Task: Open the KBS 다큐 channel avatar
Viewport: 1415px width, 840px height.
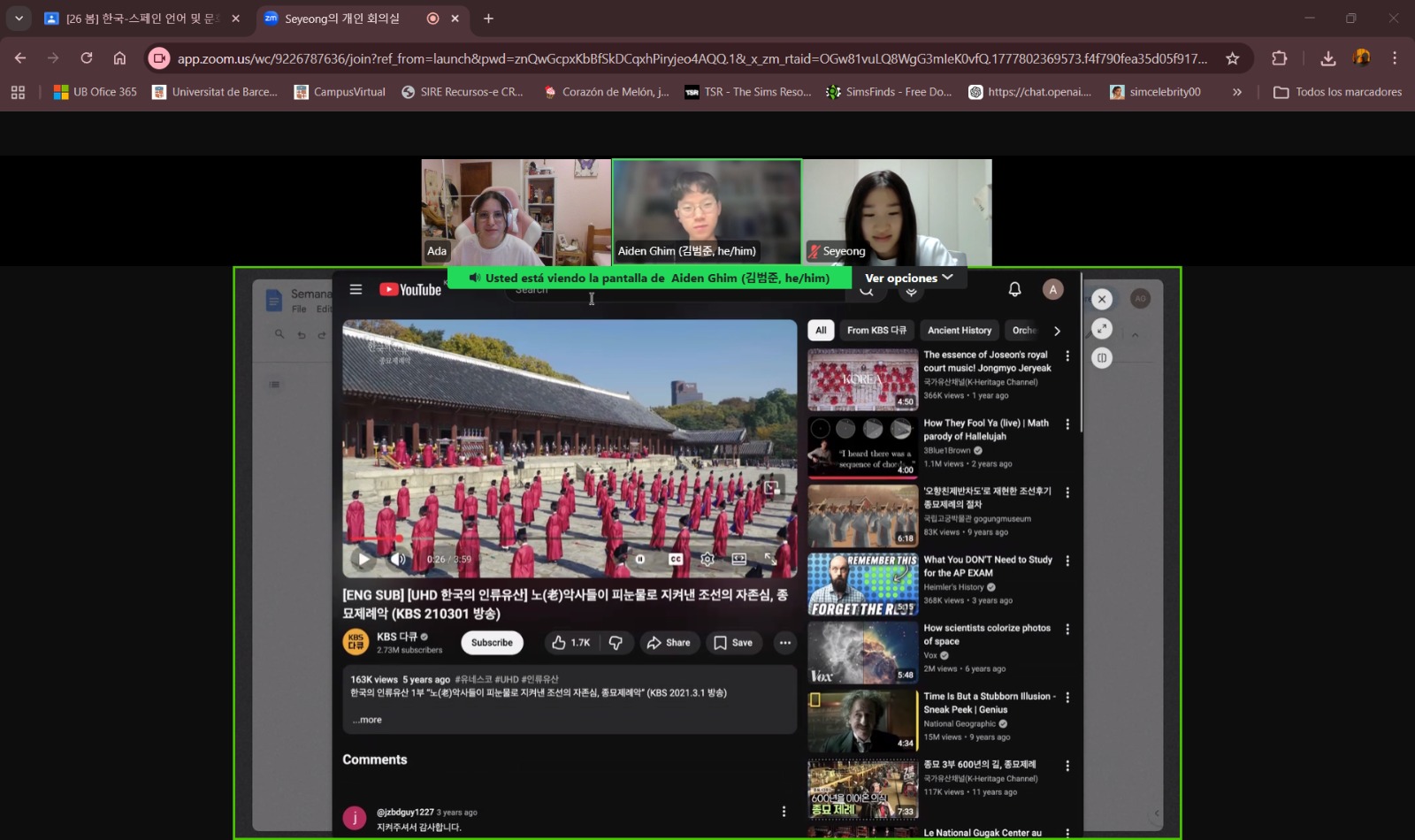Action: (x=356, y=643)
